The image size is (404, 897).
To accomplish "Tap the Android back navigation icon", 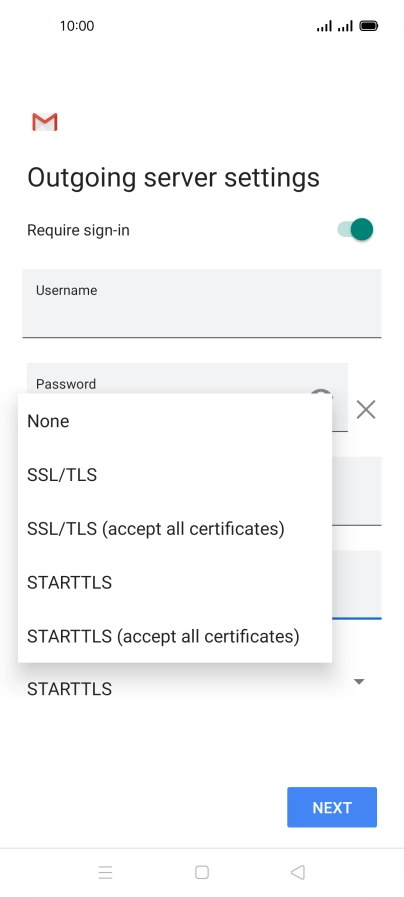I will 298,872.
